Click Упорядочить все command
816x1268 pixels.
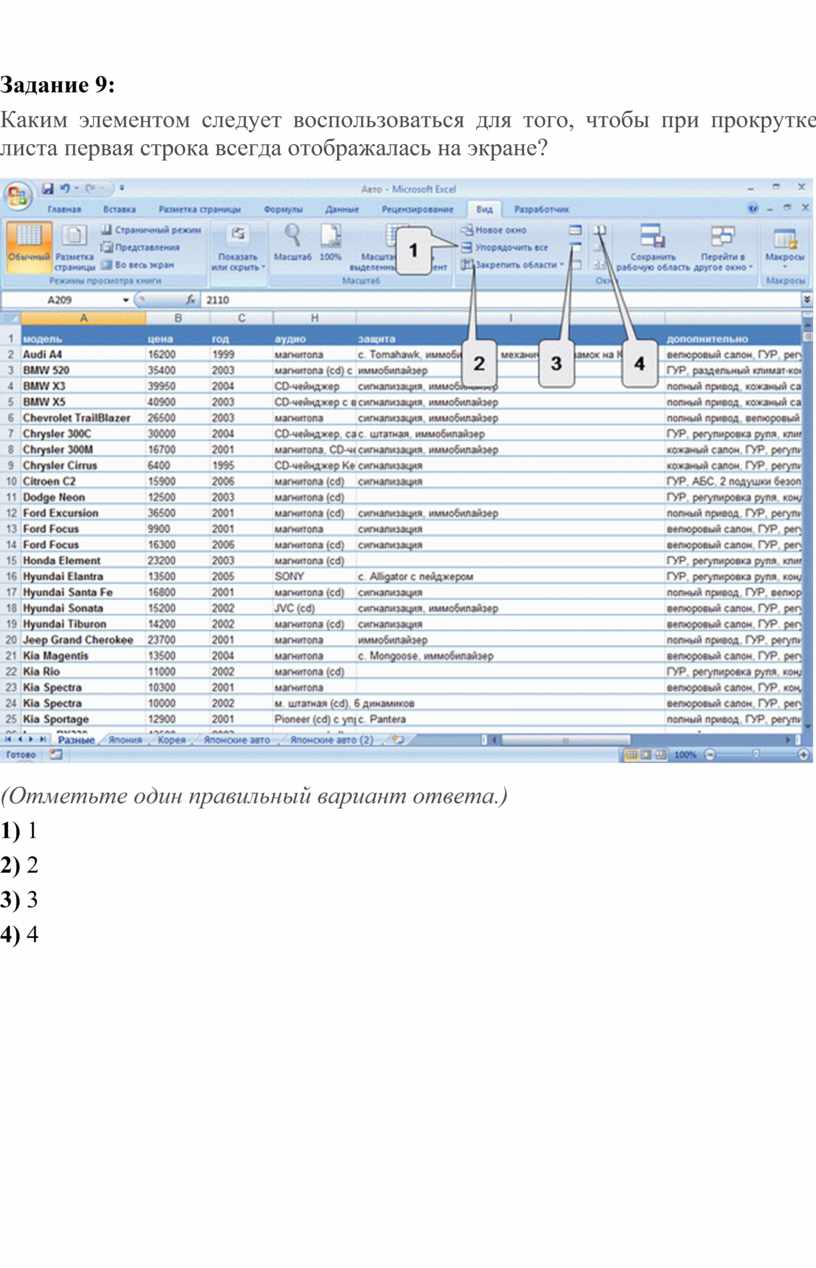pos(505,247)
